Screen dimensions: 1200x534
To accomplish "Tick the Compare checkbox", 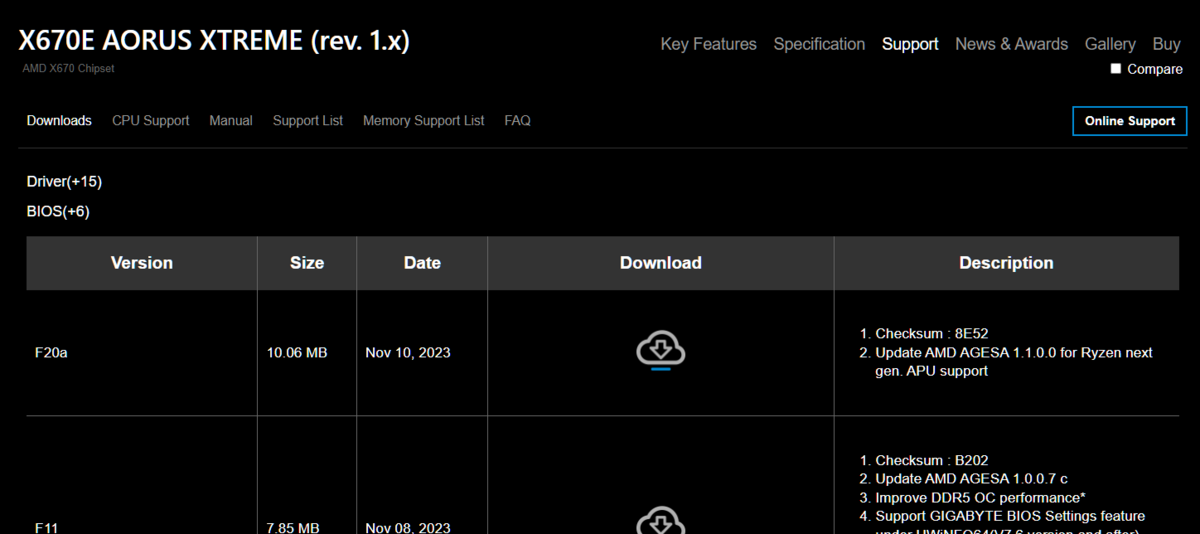I will click(x=1116, y=69).
